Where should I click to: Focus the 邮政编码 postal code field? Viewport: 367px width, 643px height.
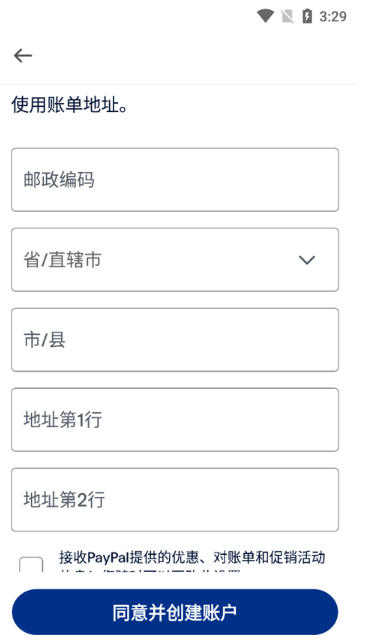[175, 180]
